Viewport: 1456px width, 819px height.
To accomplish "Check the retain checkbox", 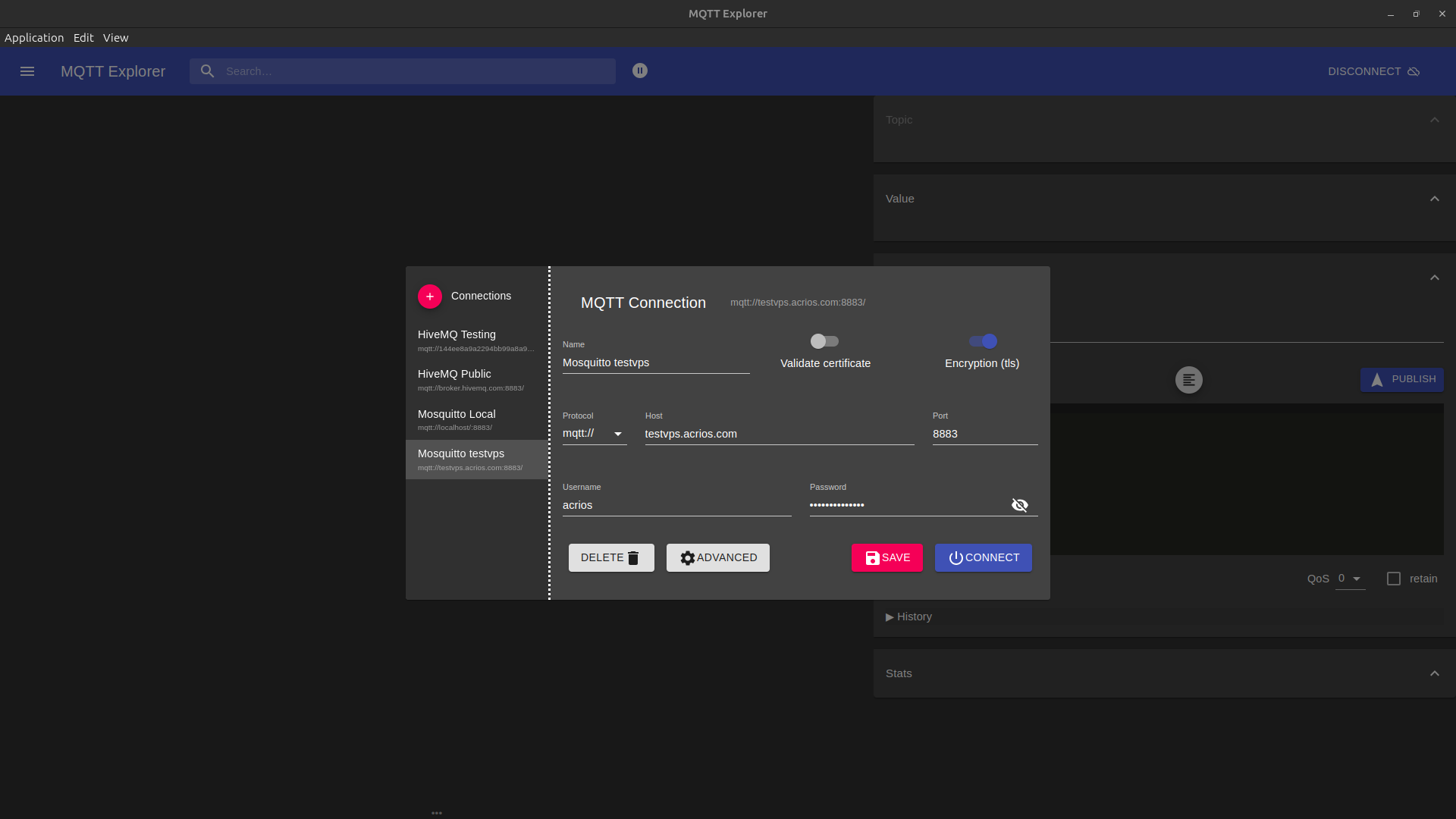I will [x=1394, y=579].
